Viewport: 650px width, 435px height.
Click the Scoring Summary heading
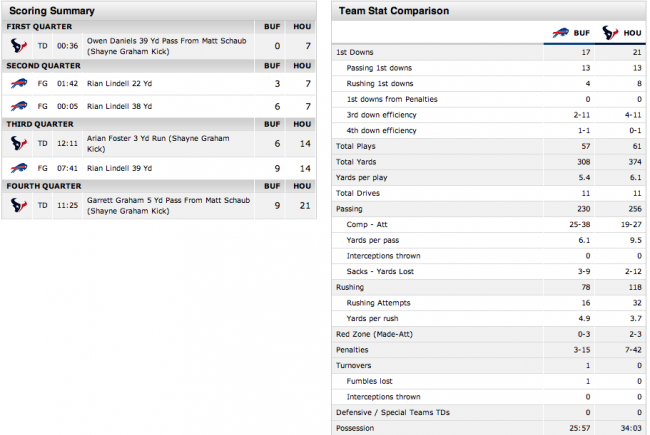[52, 11]
